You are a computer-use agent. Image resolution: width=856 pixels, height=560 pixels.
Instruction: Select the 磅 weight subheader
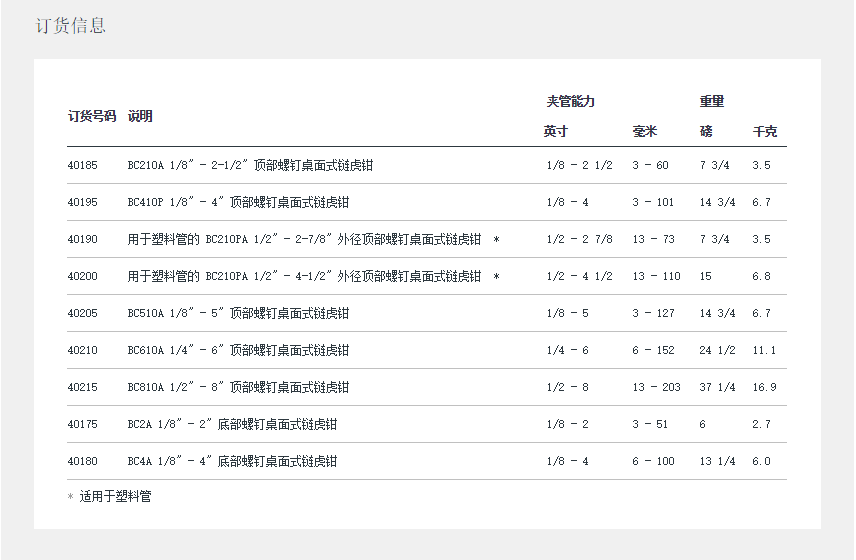point(707,131)
